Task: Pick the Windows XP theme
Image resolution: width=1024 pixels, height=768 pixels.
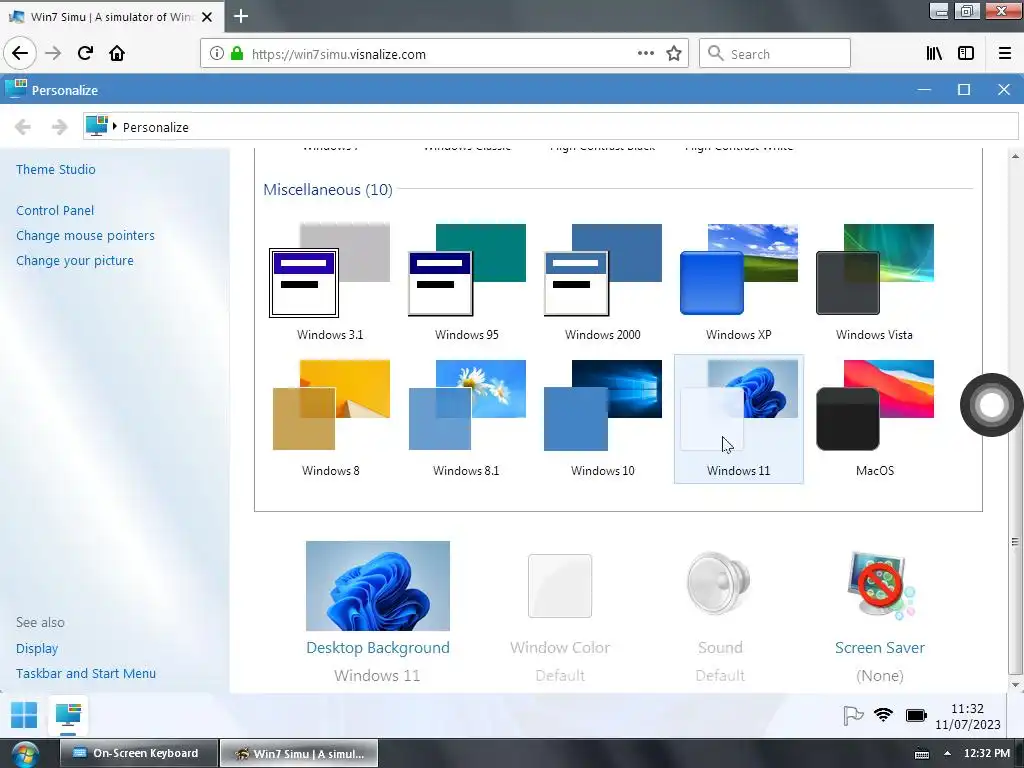Action: 739,281
